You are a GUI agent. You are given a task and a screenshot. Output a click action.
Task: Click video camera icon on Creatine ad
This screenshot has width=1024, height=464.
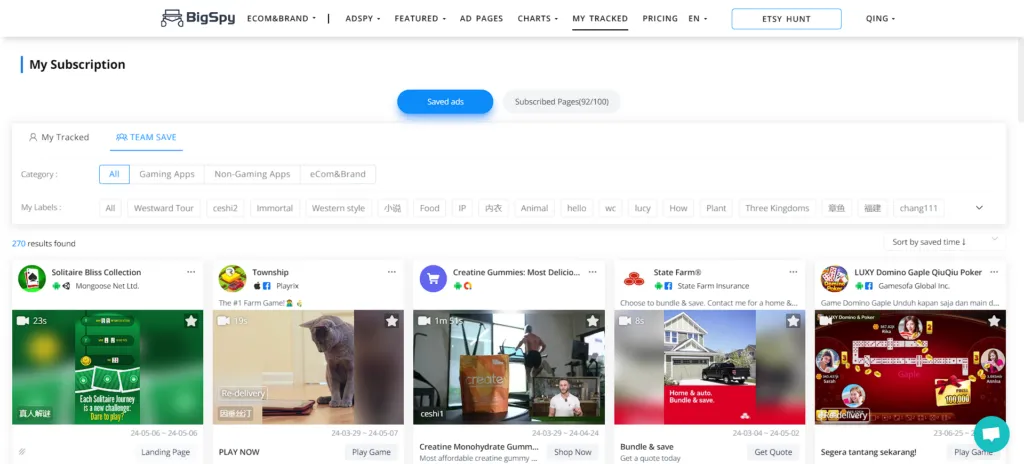pos(424,321)
